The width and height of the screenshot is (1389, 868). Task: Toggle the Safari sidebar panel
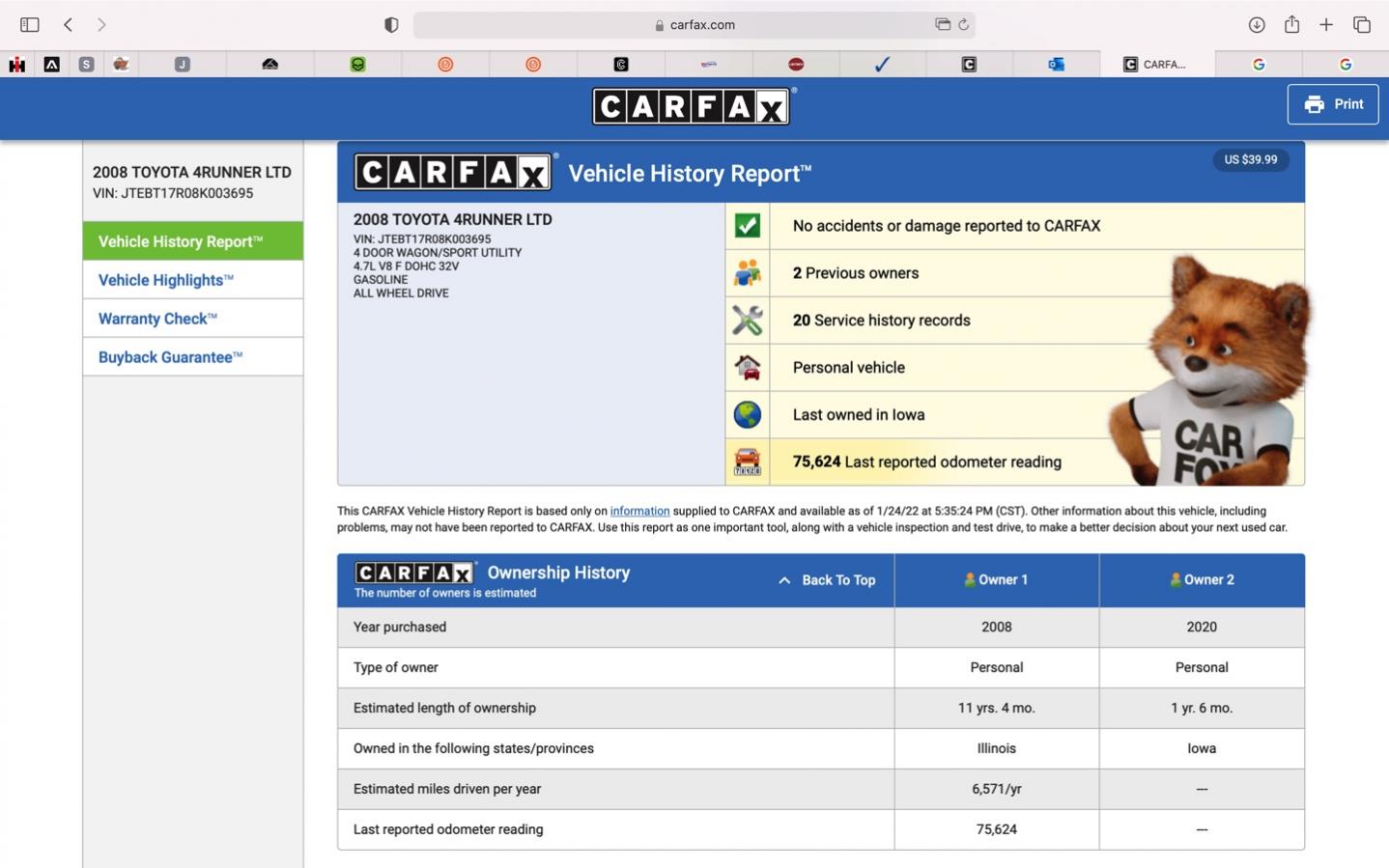click(30, 24)
